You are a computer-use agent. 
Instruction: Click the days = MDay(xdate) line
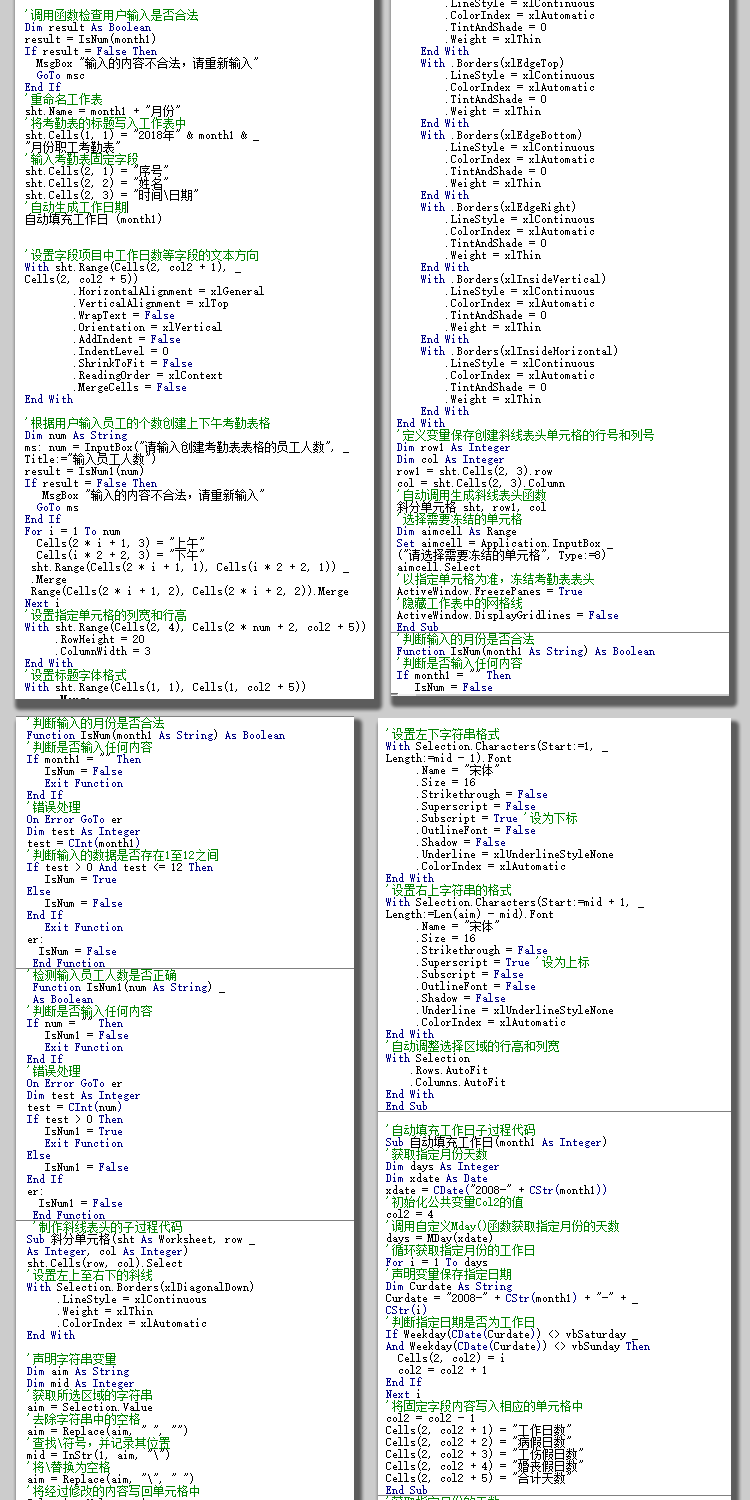pos(439,1238)
